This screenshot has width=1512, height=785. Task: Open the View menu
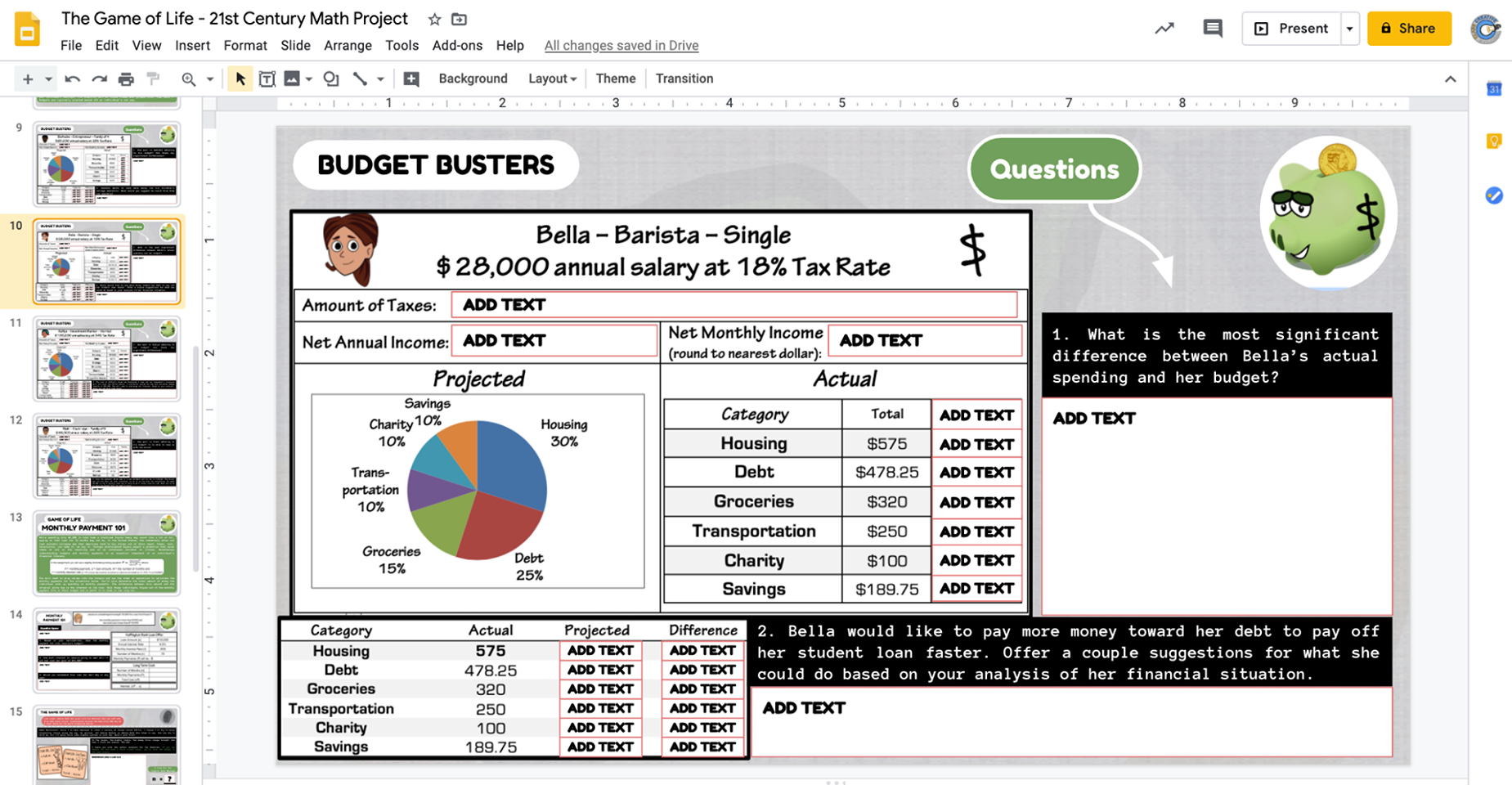pos(146,46)
